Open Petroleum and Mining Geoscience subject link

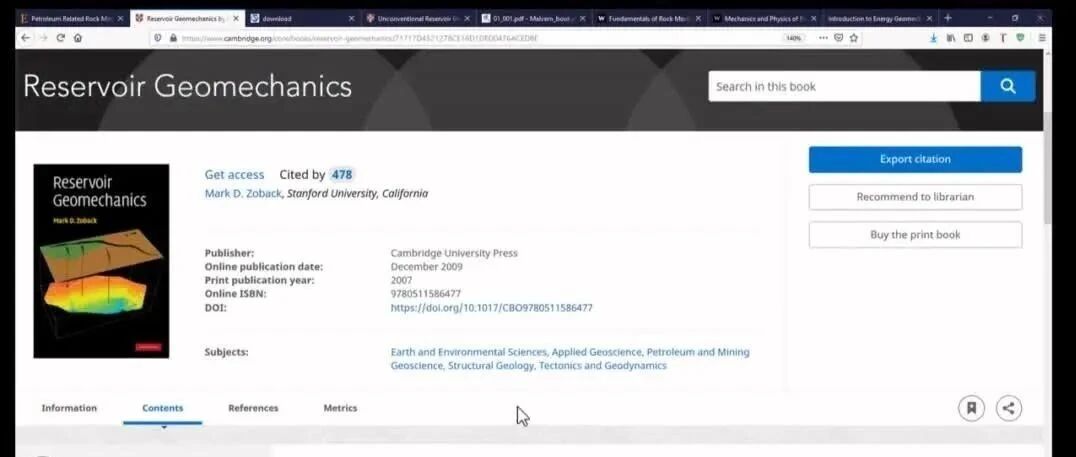(570, 359)
